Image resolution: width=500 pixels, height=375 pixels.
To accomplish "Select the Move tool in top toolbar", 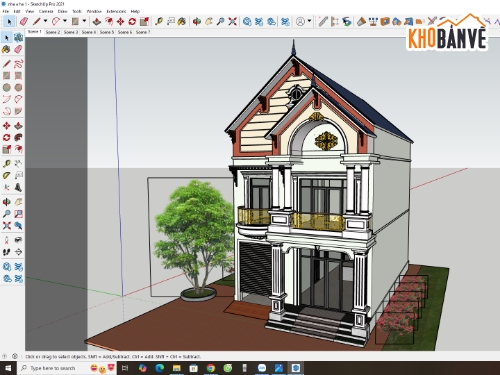I will pyautogui.click(x=120, y=22).
